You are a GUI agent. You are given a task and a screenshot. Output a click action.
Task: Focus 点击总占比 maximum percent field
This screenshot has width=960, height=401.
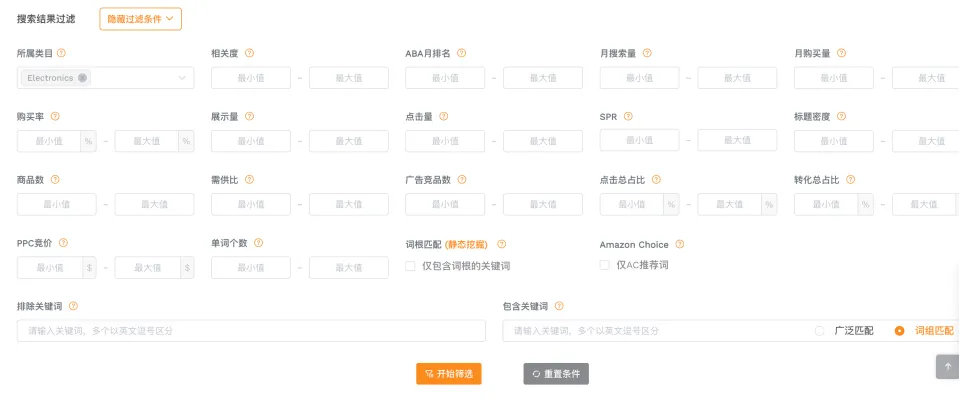[x=730, y=204]
